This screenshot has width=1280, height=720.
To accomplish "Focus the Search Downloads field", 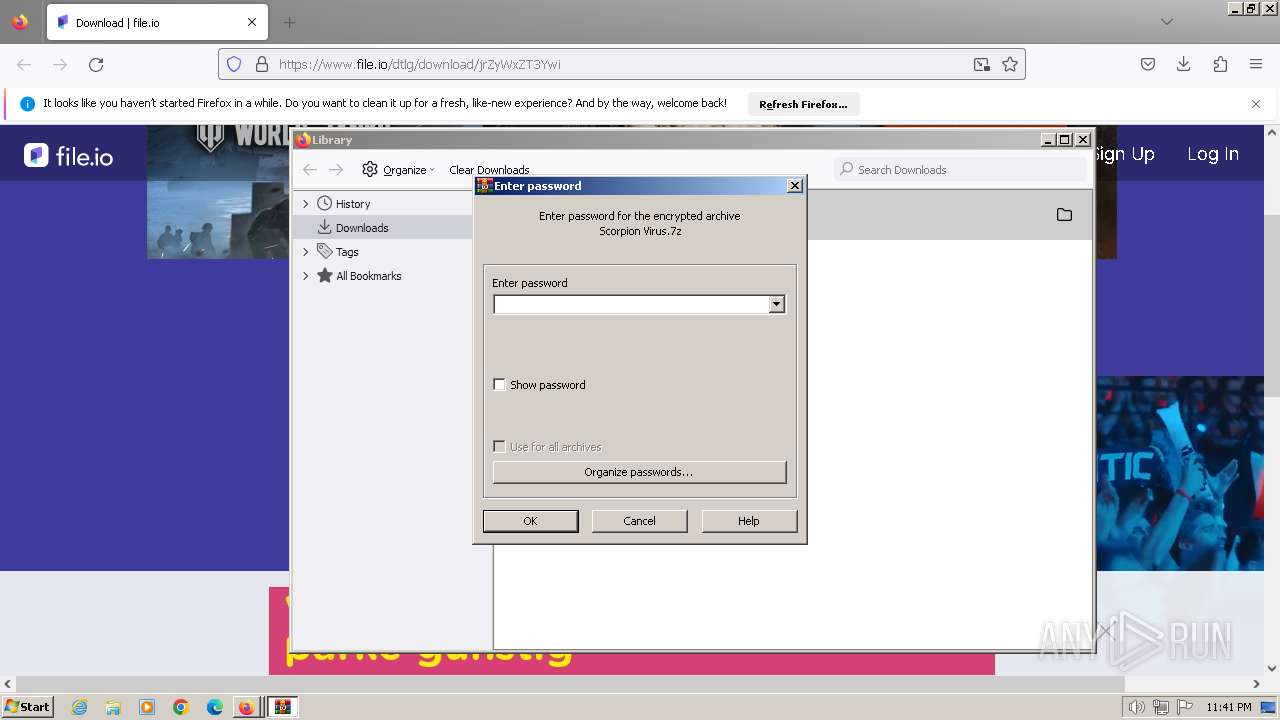I will (x=960, y=170).
